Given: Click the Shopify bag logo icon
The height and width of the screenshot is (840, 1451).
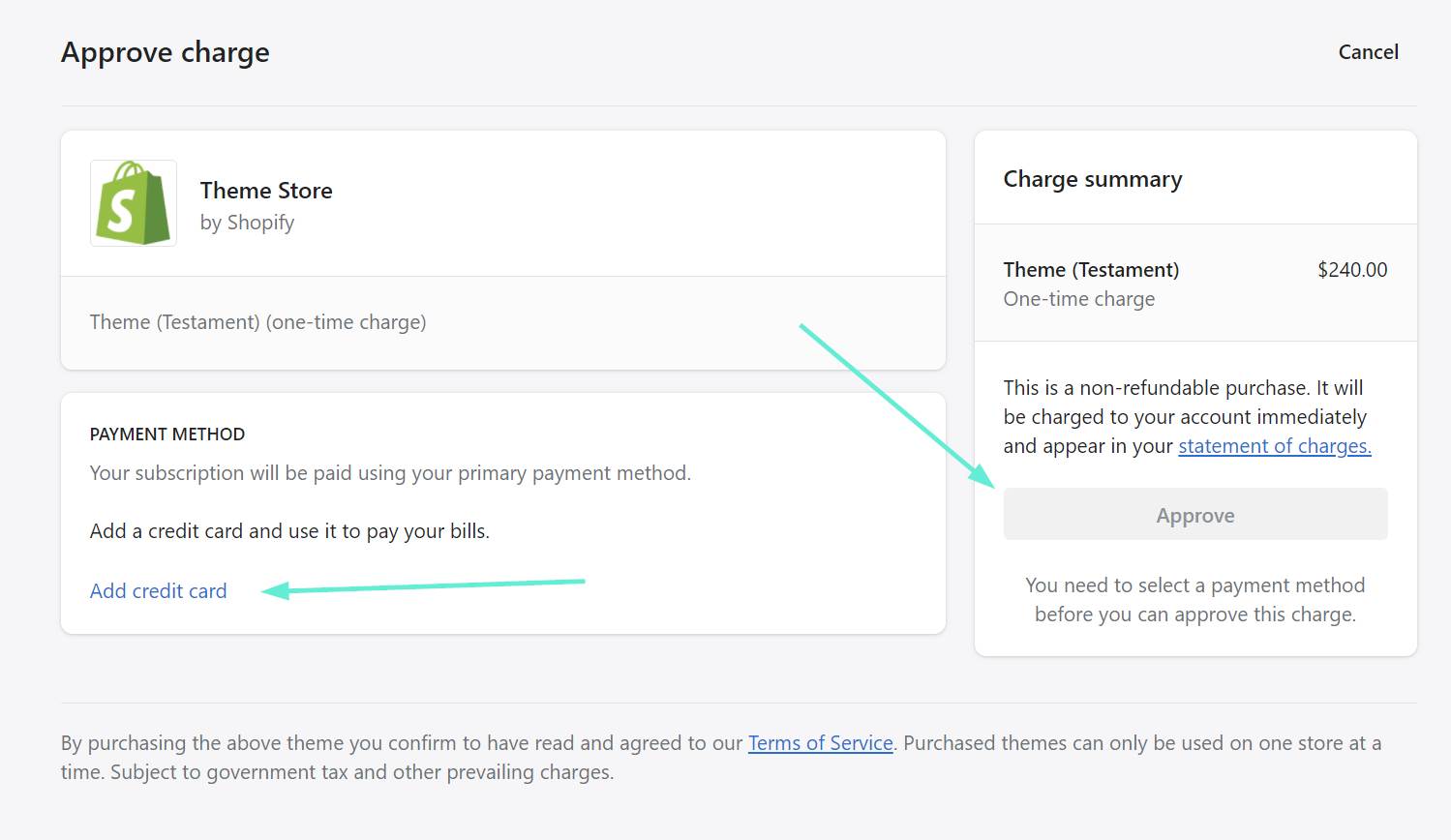Looking at the screenshot, I should (134, 203).
